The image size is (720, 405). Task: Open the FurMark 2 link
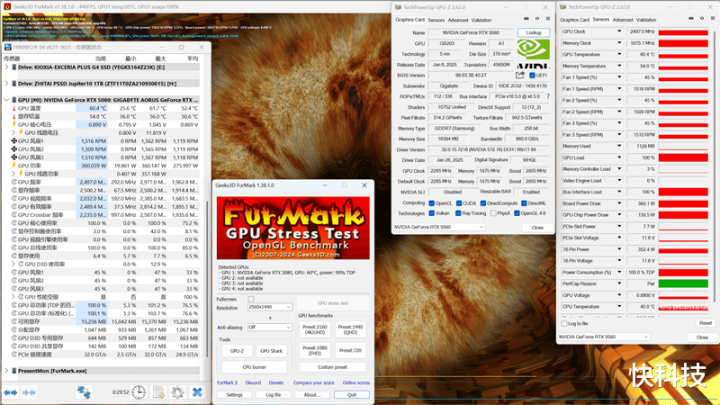click(x=227, y=382)
